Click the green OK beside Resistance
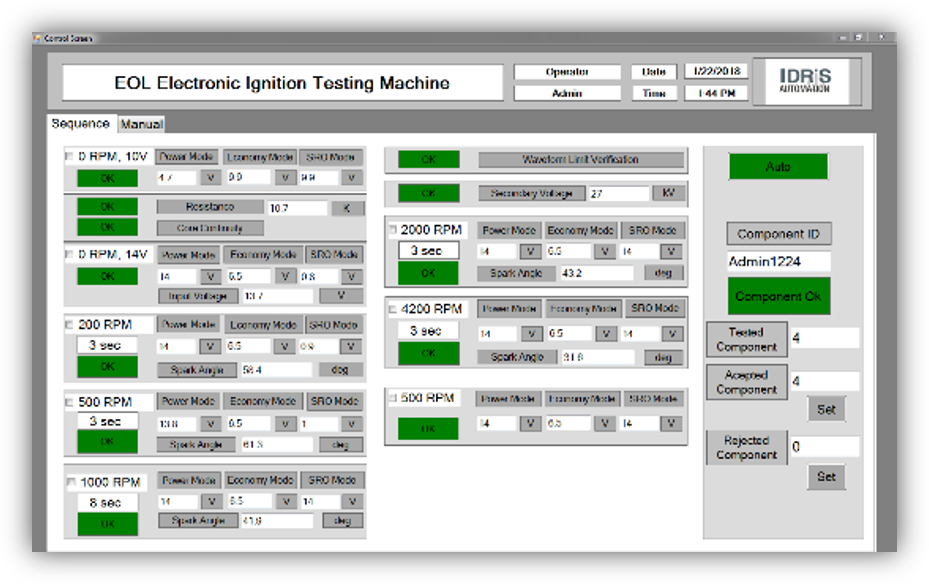Viewport: 929px width, 584px height. [107, 207]
